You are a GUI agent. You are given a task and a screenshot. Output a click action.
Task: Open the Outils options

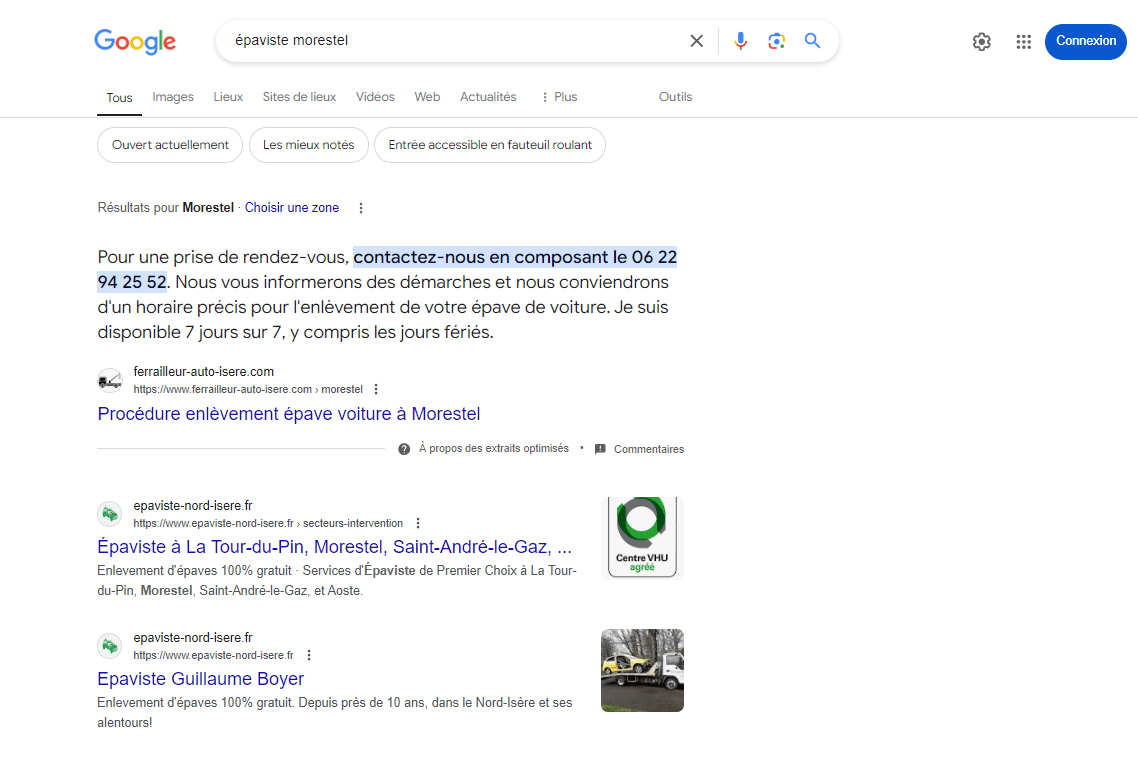675,97
